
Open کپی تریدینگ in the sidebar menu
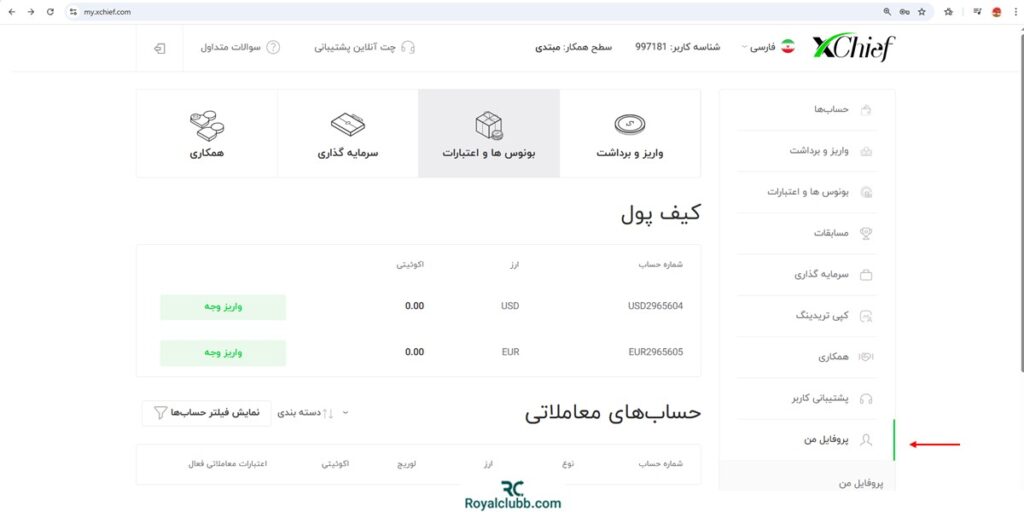coord(807,316)
